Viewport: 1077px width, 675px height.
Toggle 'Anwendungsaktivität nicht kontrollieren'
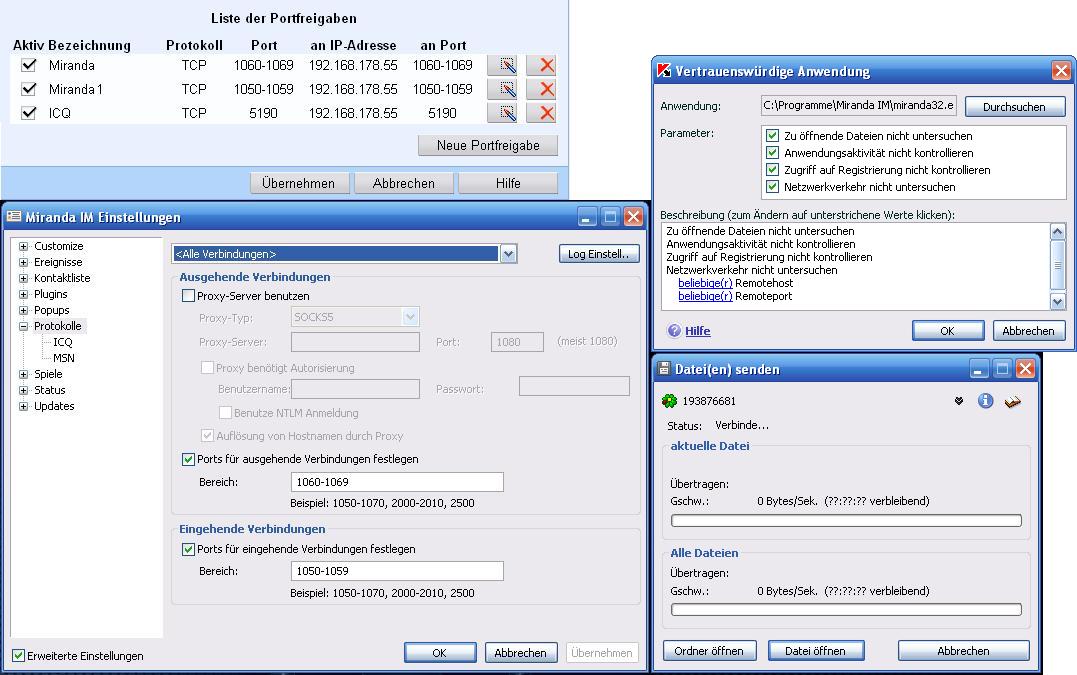click(x=772, y=152)
